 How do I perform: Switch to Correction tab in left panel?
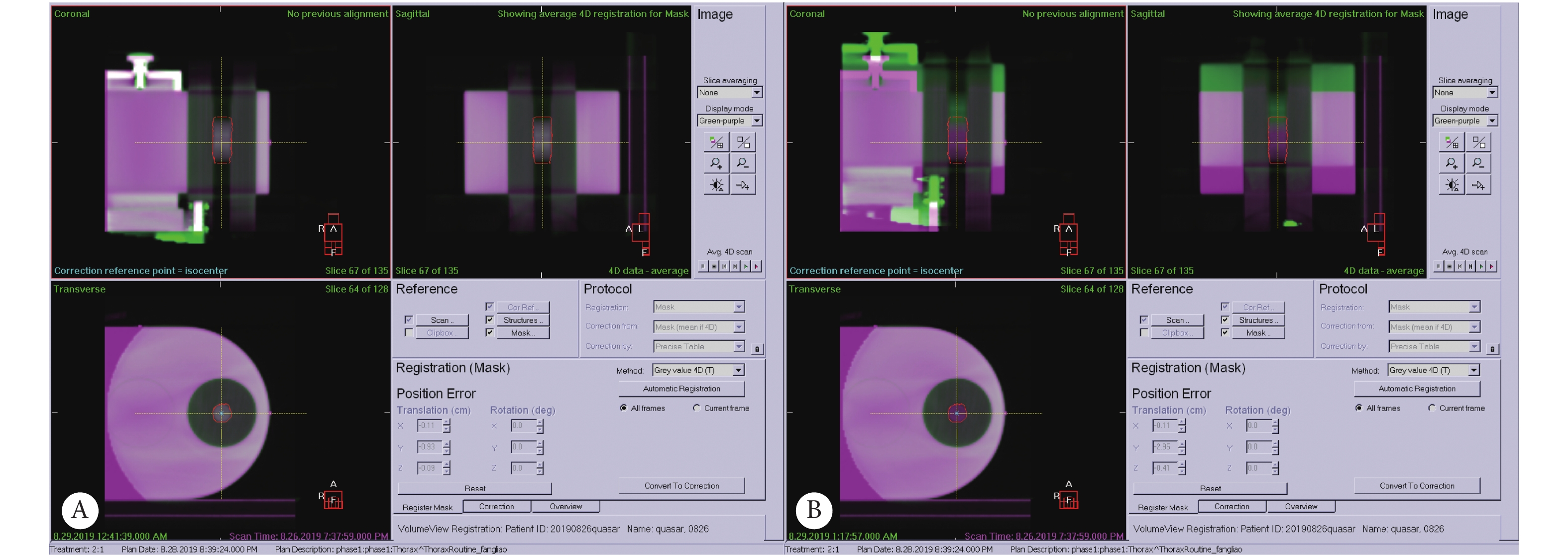point(496,506)
